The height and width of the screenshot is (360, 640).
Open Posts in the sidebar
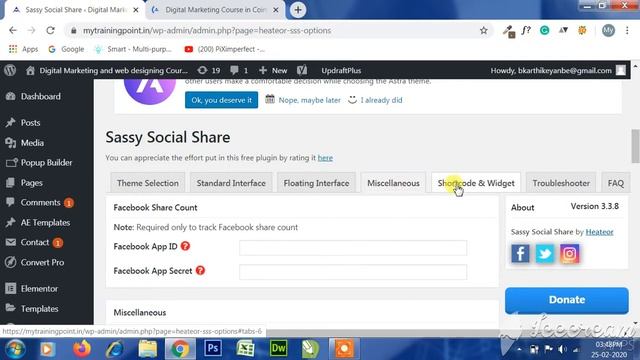31,122
